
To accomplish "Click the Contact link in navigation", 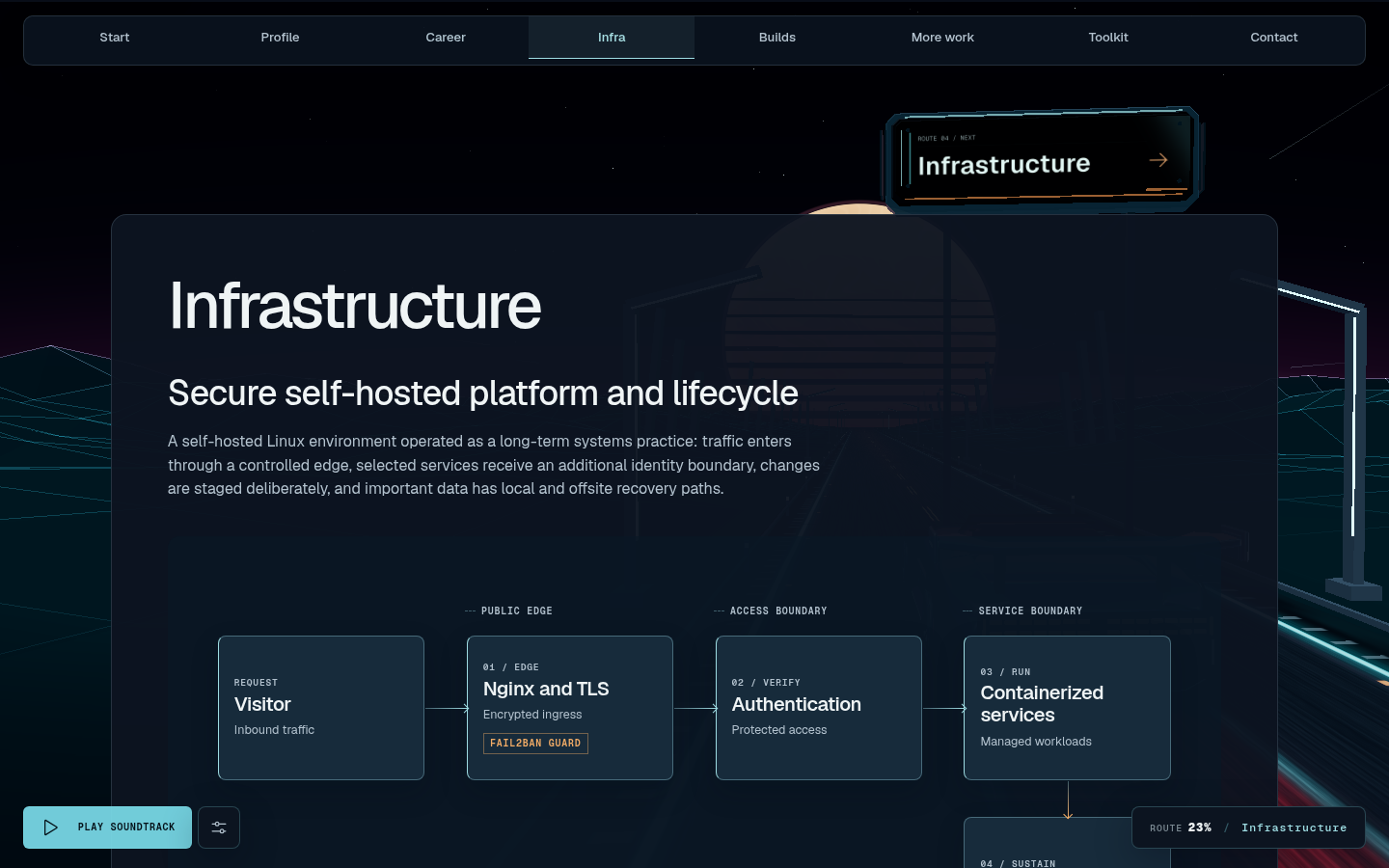I will tap(1274, 38).
